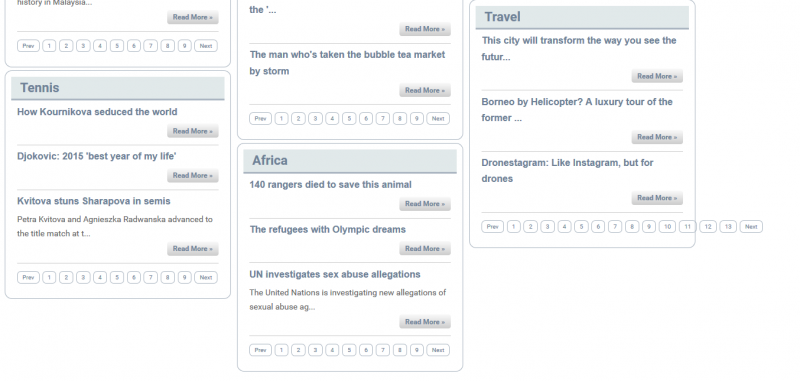Click Read More under Malaysia history article

point(193,17)
